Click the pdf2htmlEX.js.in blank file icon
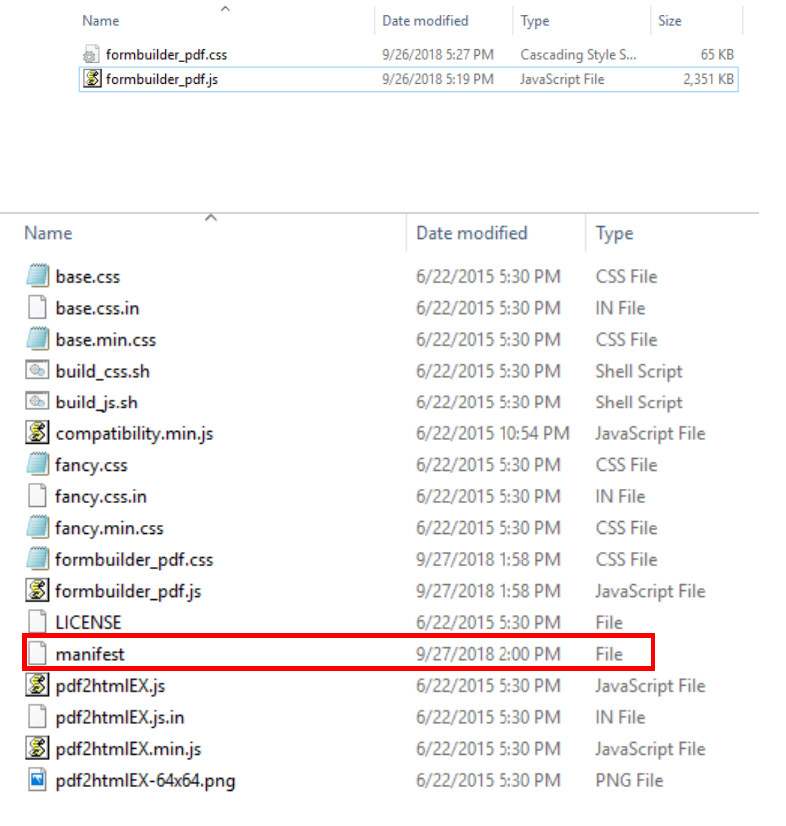Viewport: 786px width, 826px height. tap(37, 717)
